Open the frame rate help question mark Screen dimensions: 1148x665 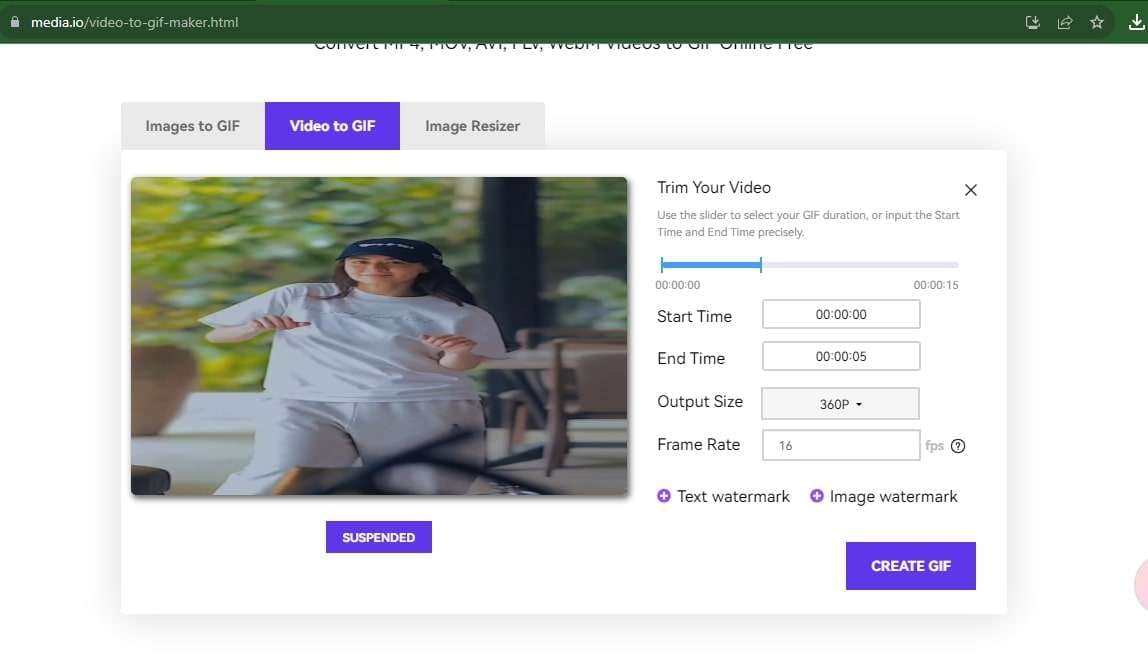(958, 446)
